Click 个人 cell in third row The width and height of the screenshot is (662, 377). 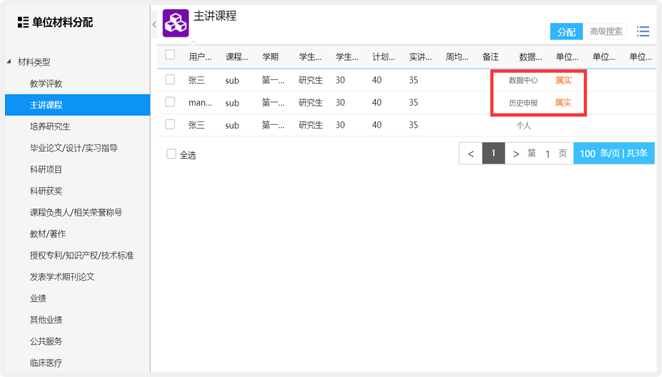pos(524,125)
